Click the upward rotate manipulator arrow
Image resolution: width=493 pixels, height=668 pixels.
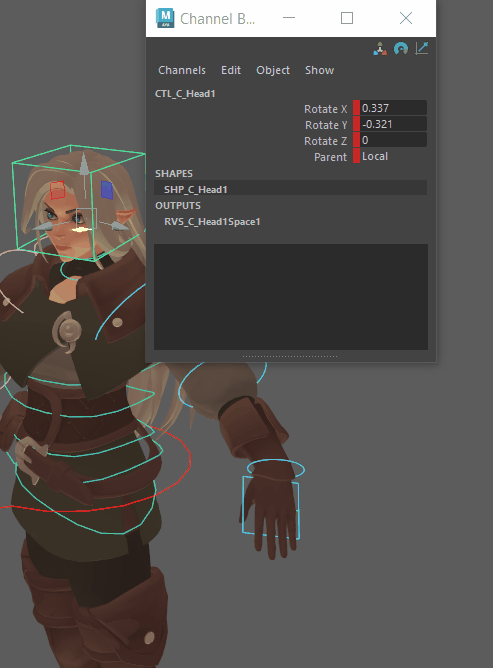pos(84,164)
